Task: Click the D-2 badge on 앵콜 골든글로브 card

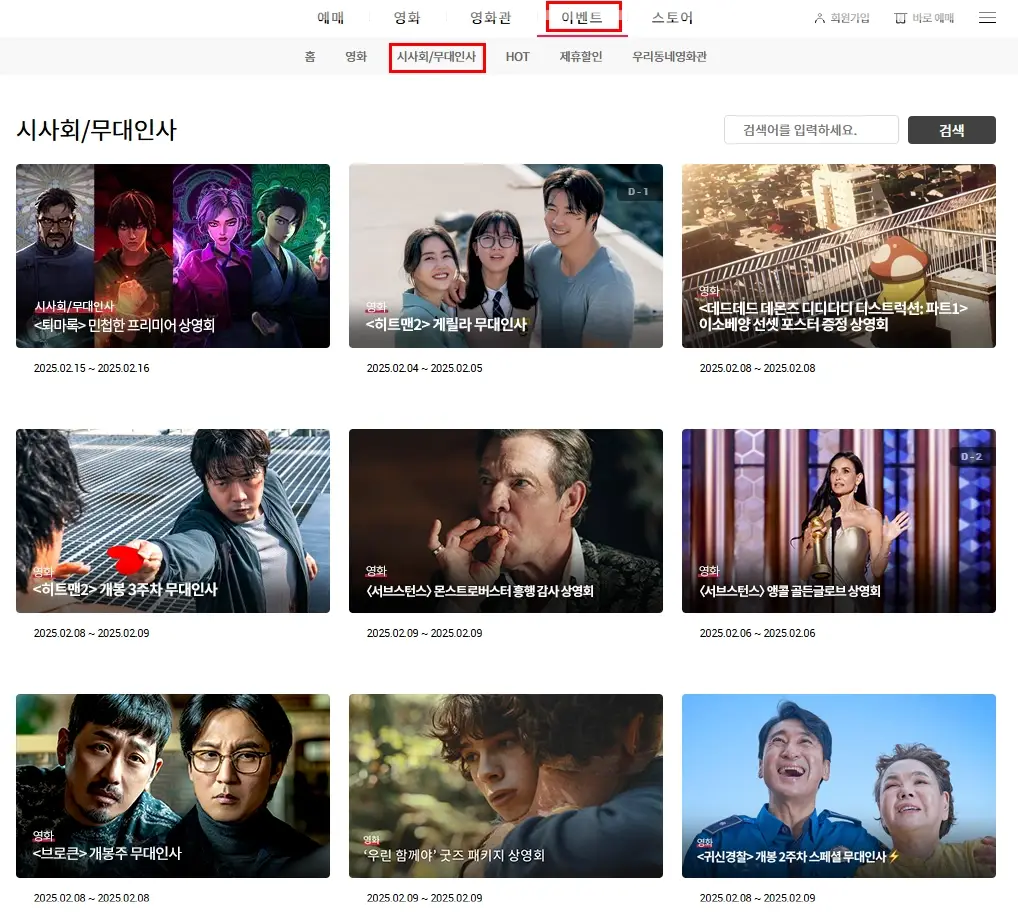Action: [x=971, y=456]
